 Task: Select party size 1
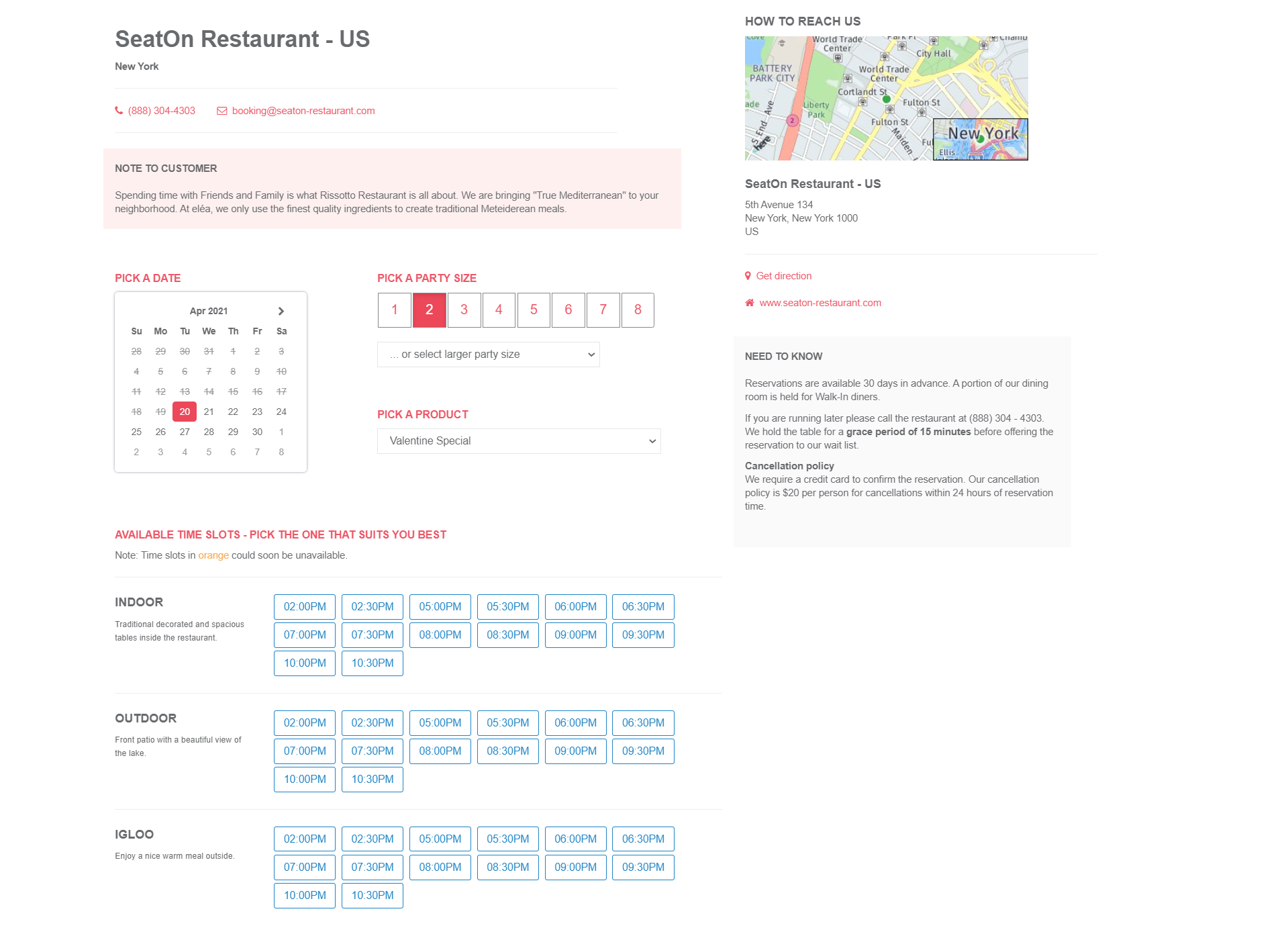tap(395, 310)
